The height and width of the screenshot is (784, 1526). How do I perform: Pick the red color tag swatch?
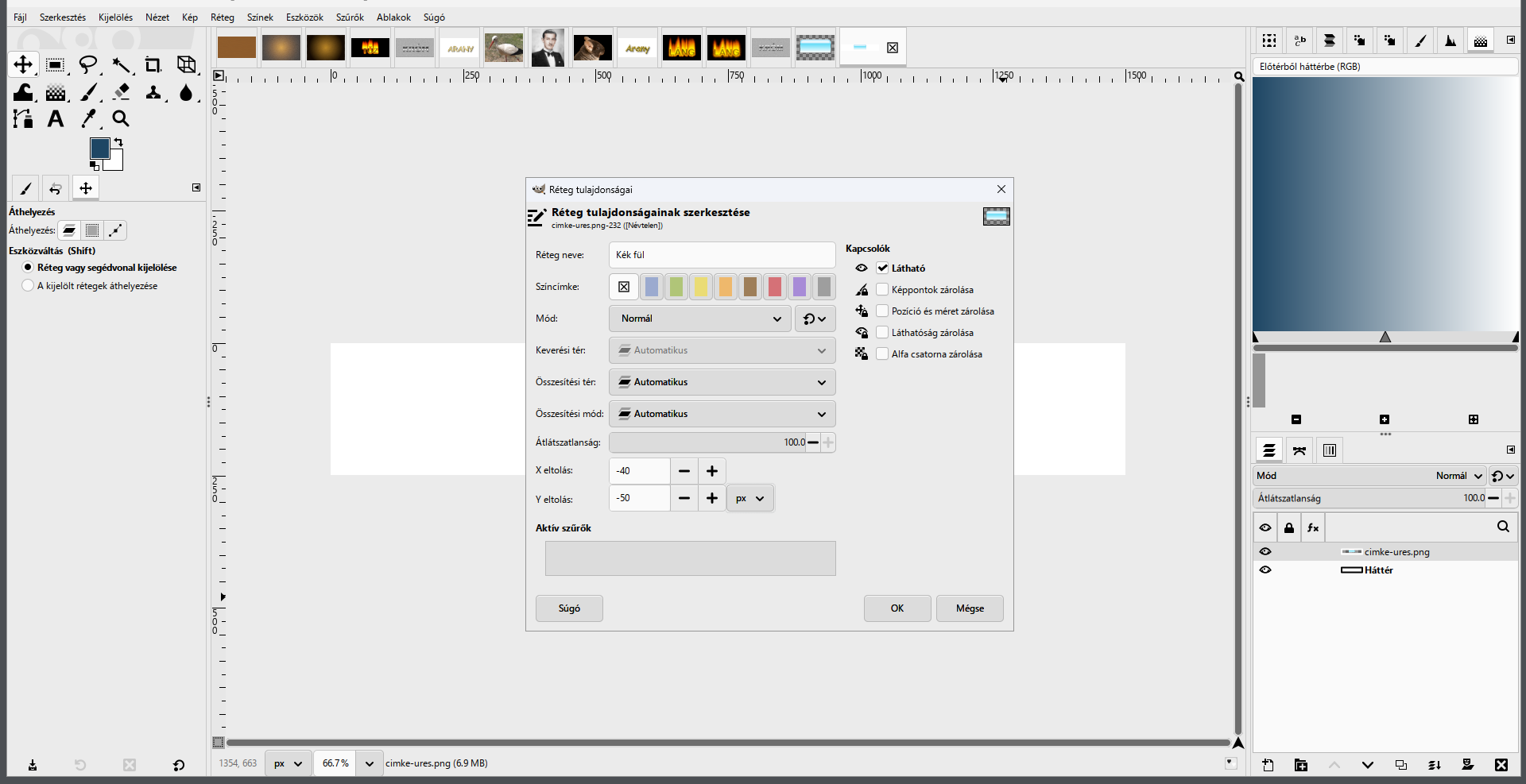775,287
